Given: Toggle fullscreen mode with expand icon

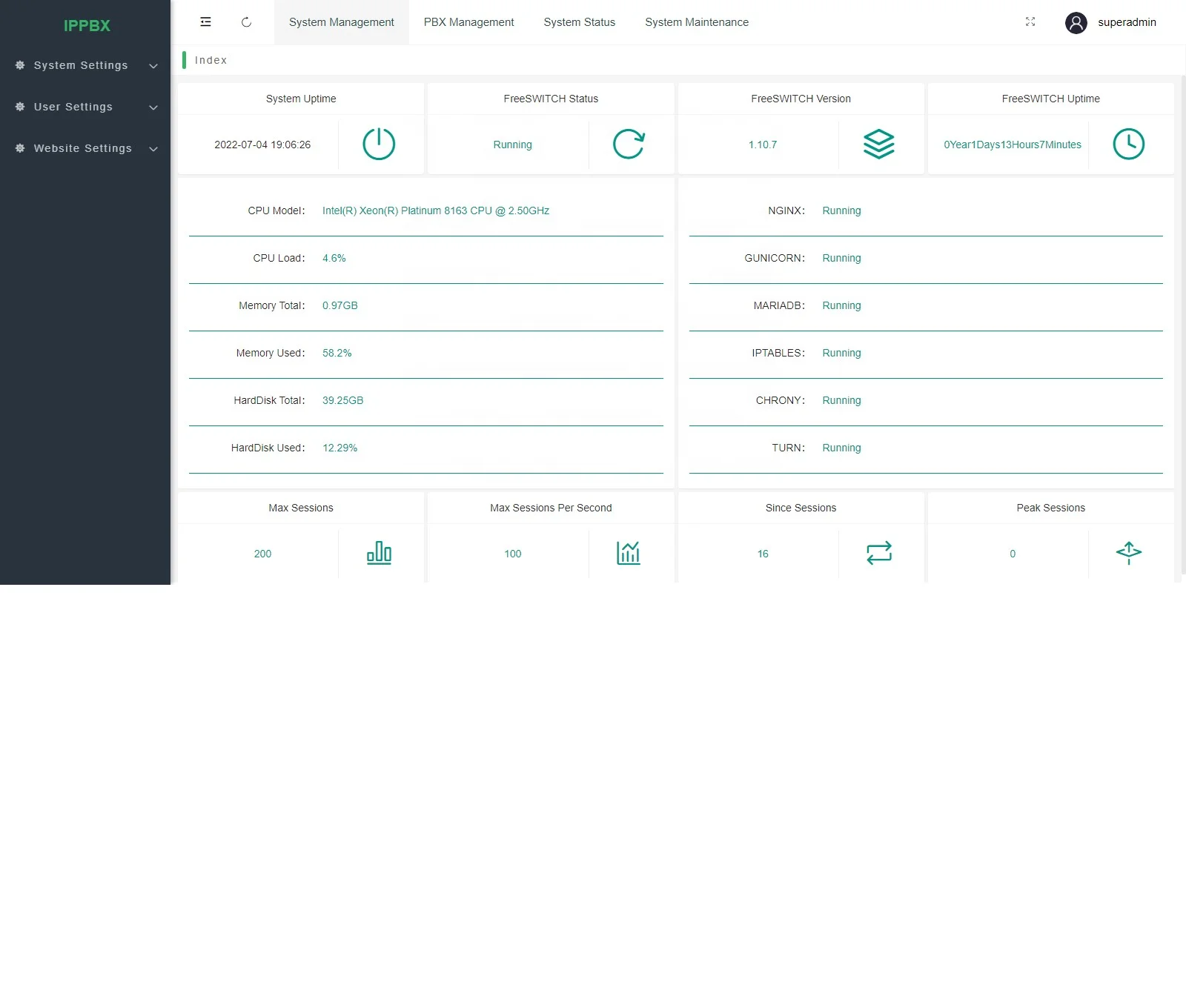Looking at the screenshot, I should [x=1030, y=22].
